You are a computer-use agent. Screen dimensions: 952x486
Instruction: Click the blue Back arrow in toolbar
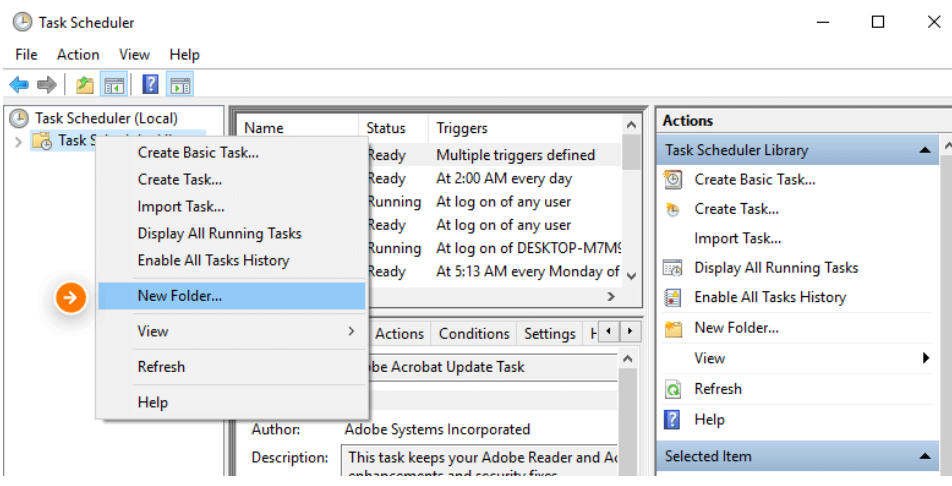click(x=18, y=85)
